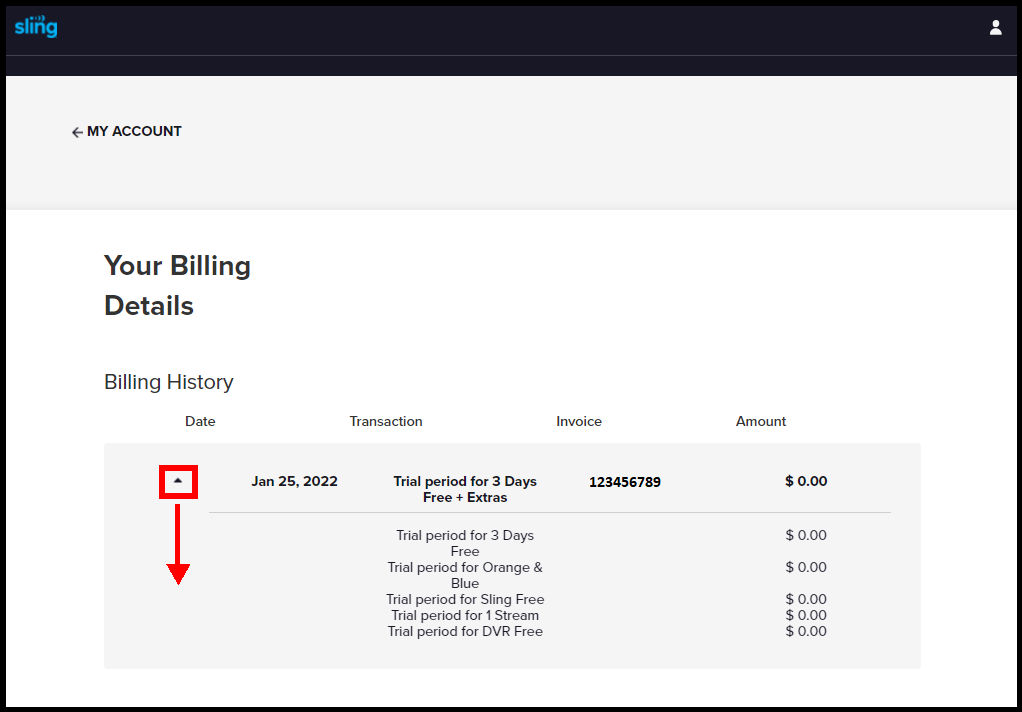
Task: Click 'Trial period for 3 Days Free + Extras'
Action: tap(465, 489)
